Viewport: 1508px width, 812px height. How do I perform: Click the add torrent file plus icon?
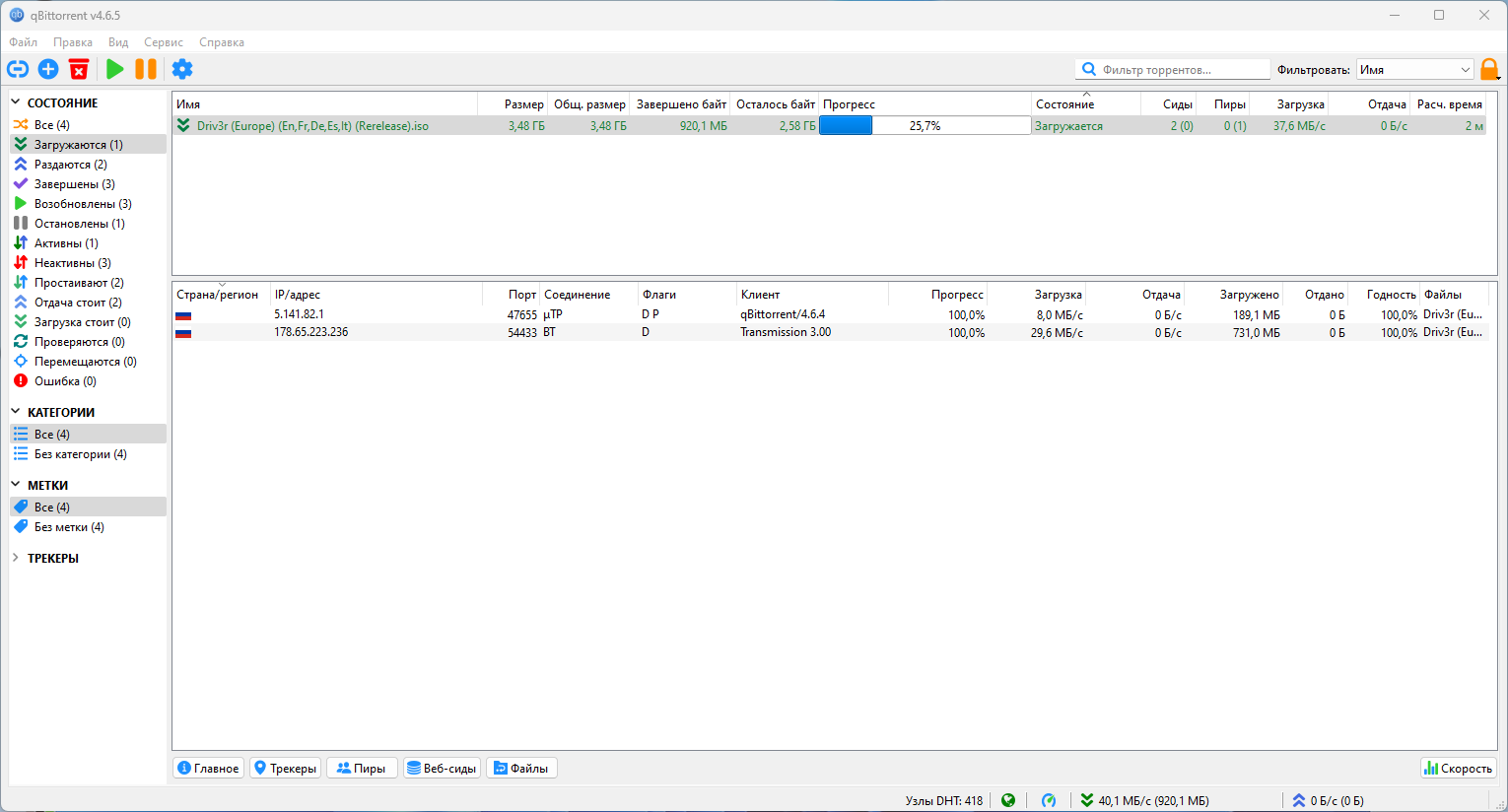(48, 69)
